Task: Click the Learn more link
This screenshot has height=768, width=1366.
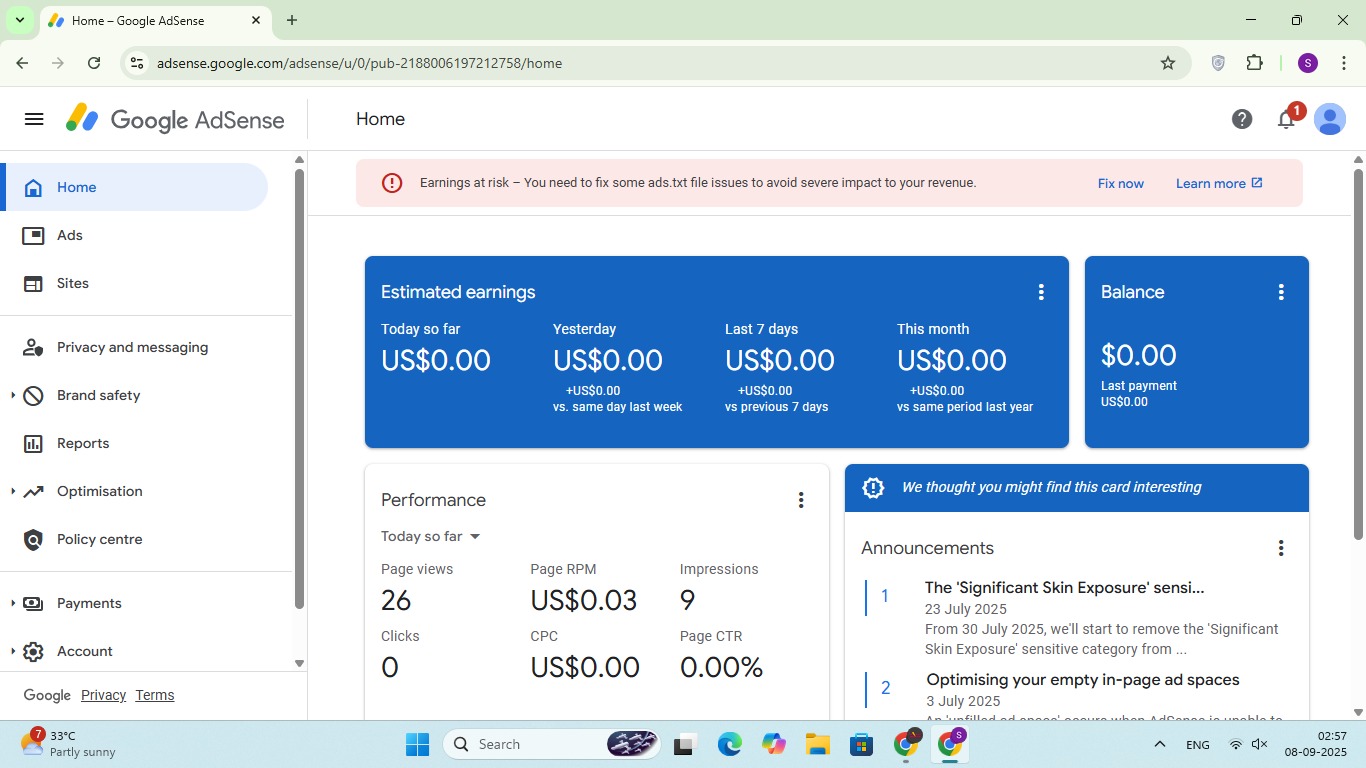Action: [x=1219, y=183]
